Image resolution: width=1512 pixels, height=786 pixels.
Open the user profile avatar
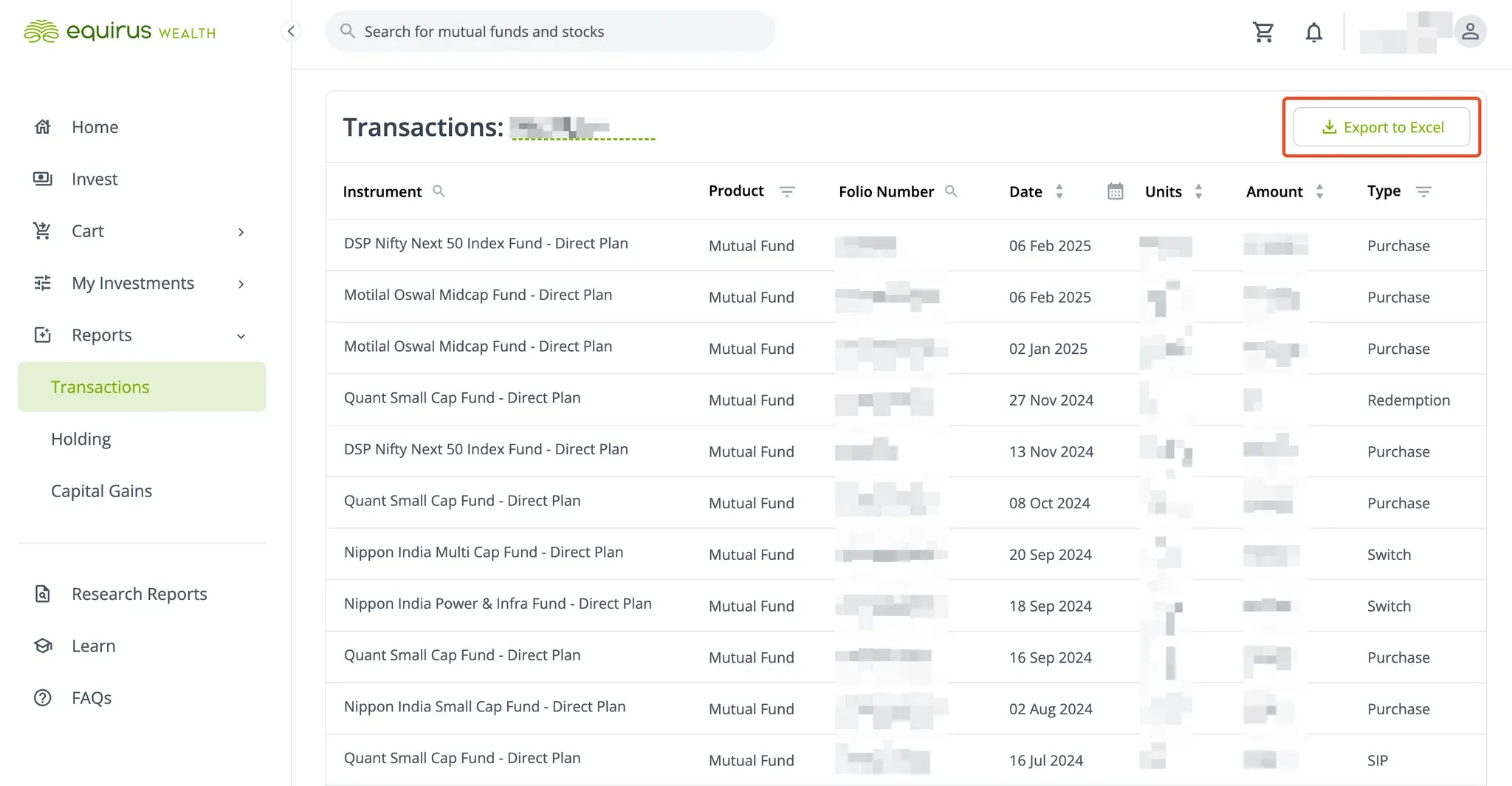click(1470, 32)
